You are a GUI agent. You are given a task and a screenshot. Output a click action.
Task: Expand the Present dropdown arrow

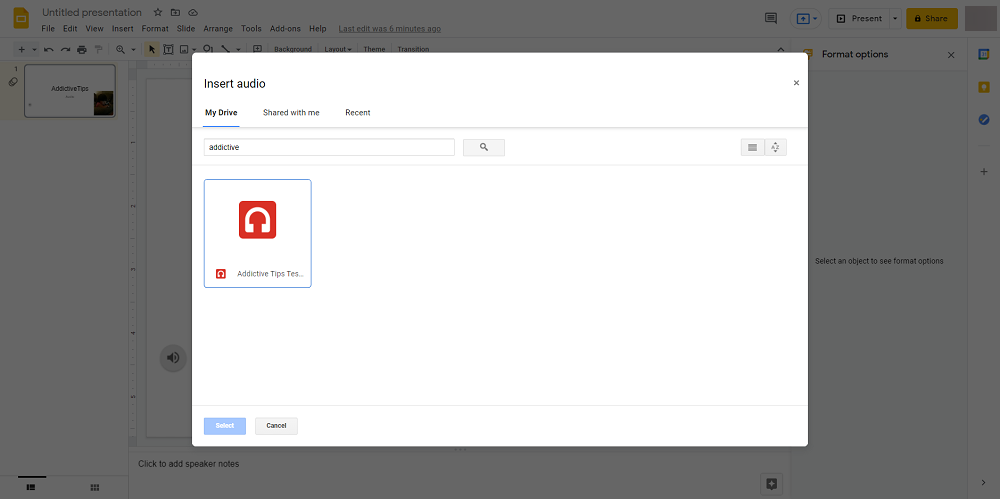click(x=894, y=18)
